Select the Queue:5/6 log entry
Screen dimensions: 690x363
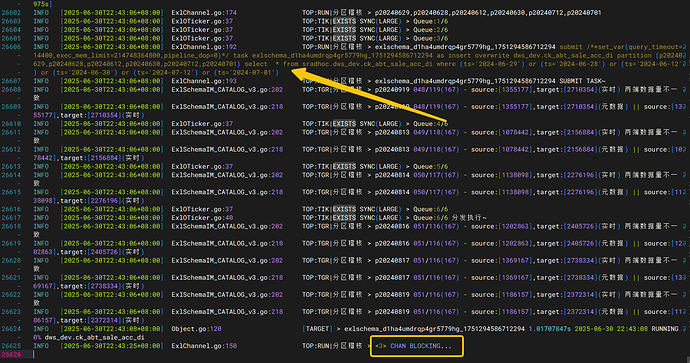431,166
